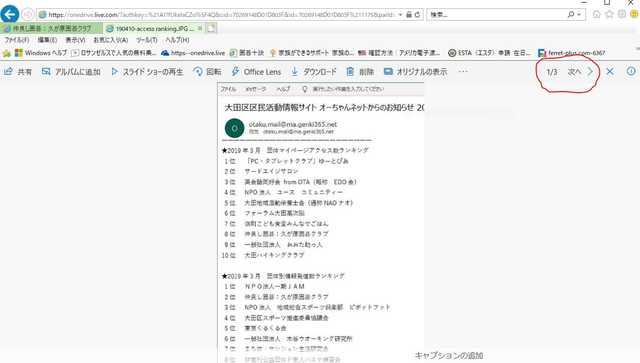Open the browser tools gear icon
This screenshot has height=363, width=640.
pos(622,14)
